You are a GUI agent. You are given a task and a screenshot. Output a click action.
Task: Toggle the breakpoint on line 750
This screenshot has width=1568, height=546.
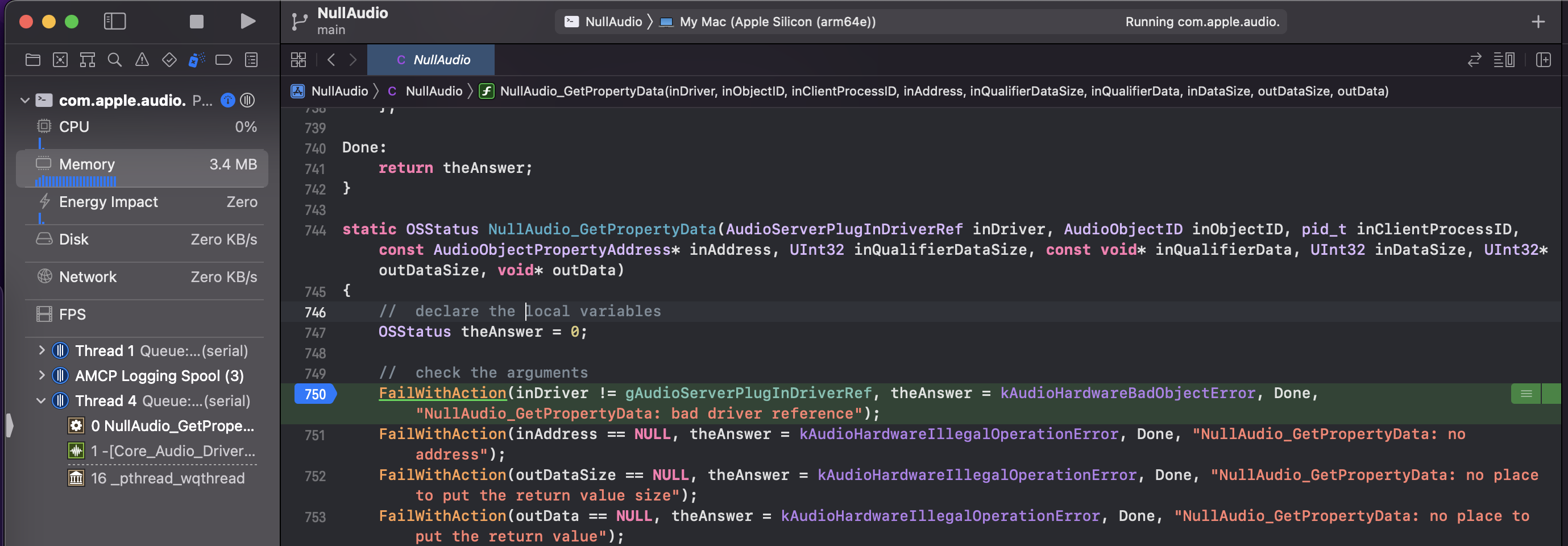tap(315, 394)
